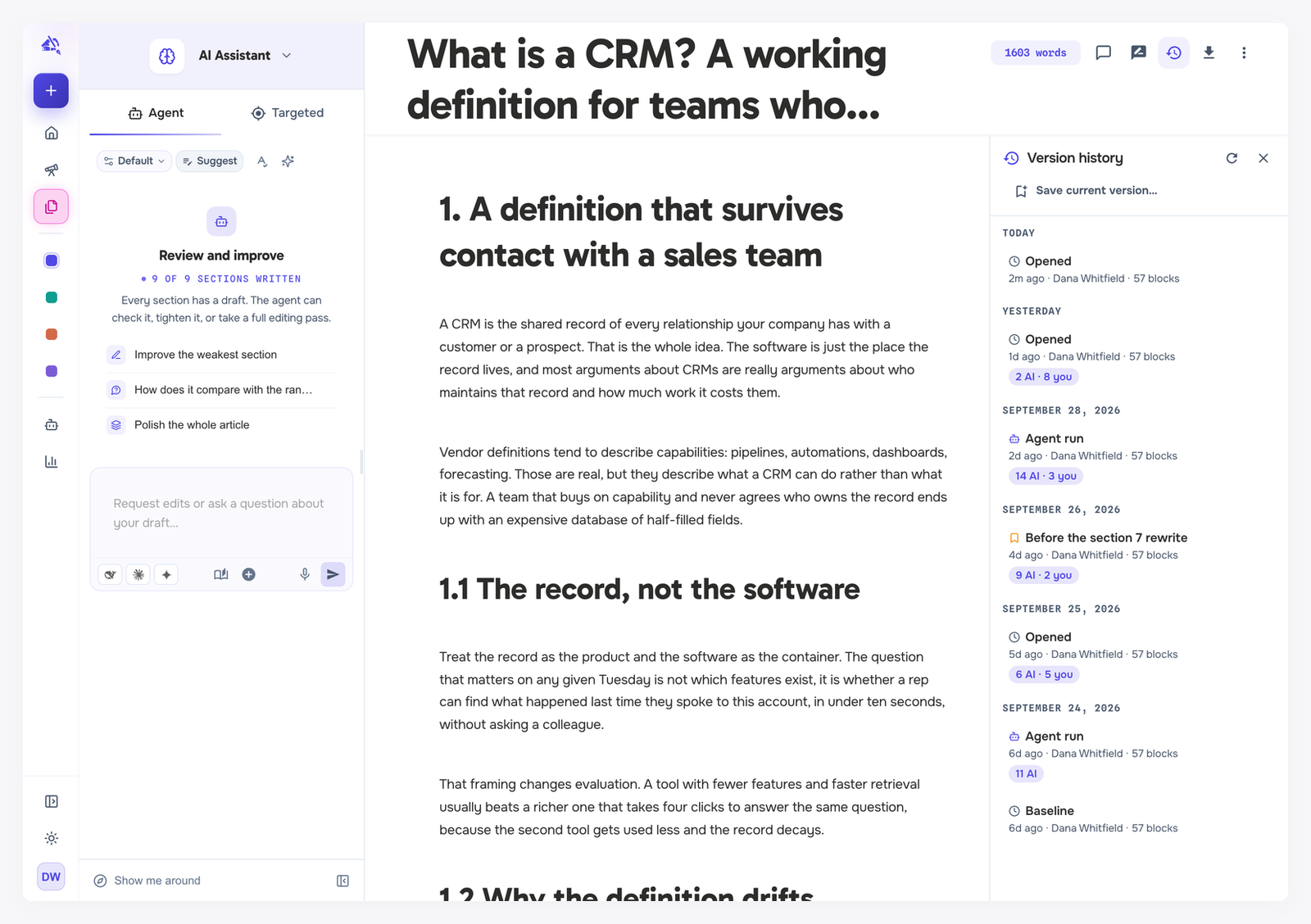The width and height of the screenshot is (1311, 924).
Task: Open the DW user avatar
Action: (x=51, y=876)
